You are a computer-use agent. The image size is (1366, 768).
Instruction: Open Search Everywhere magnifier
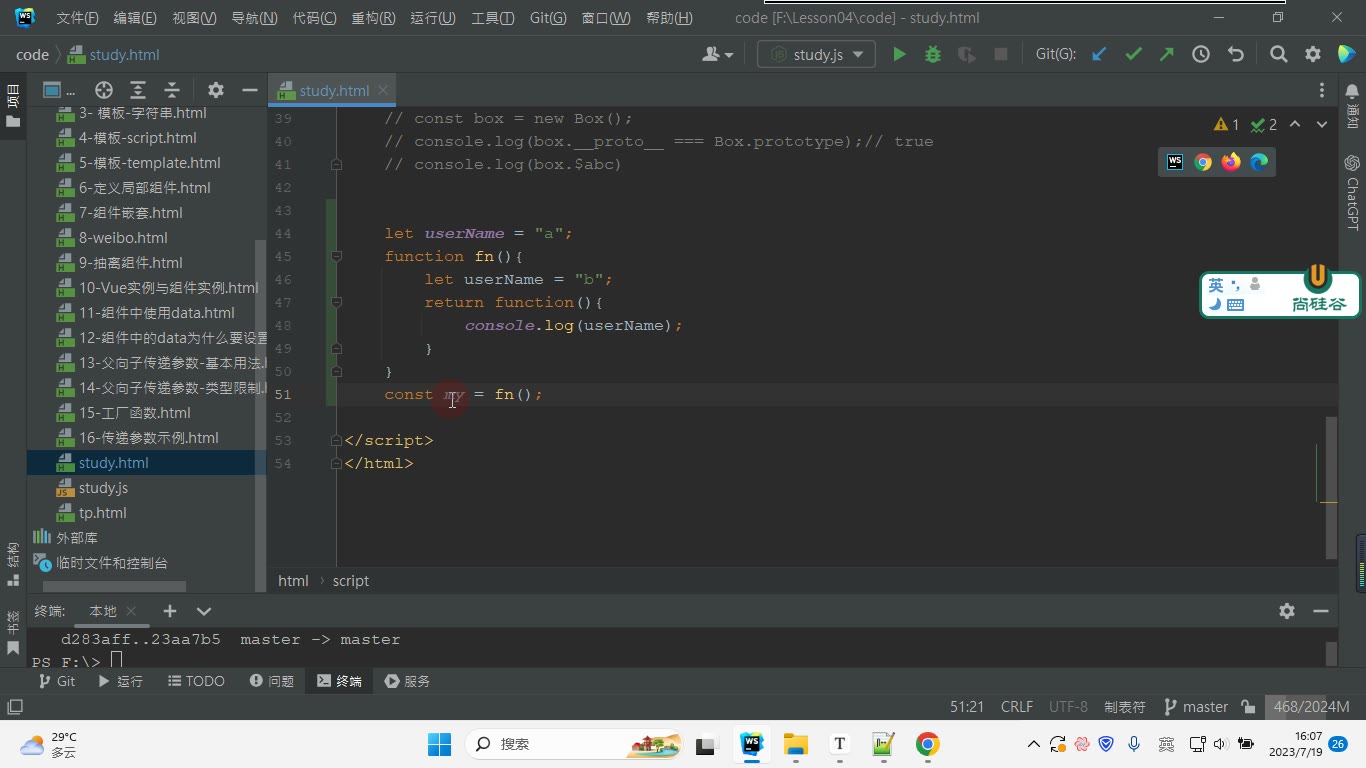coord(1278,55)
